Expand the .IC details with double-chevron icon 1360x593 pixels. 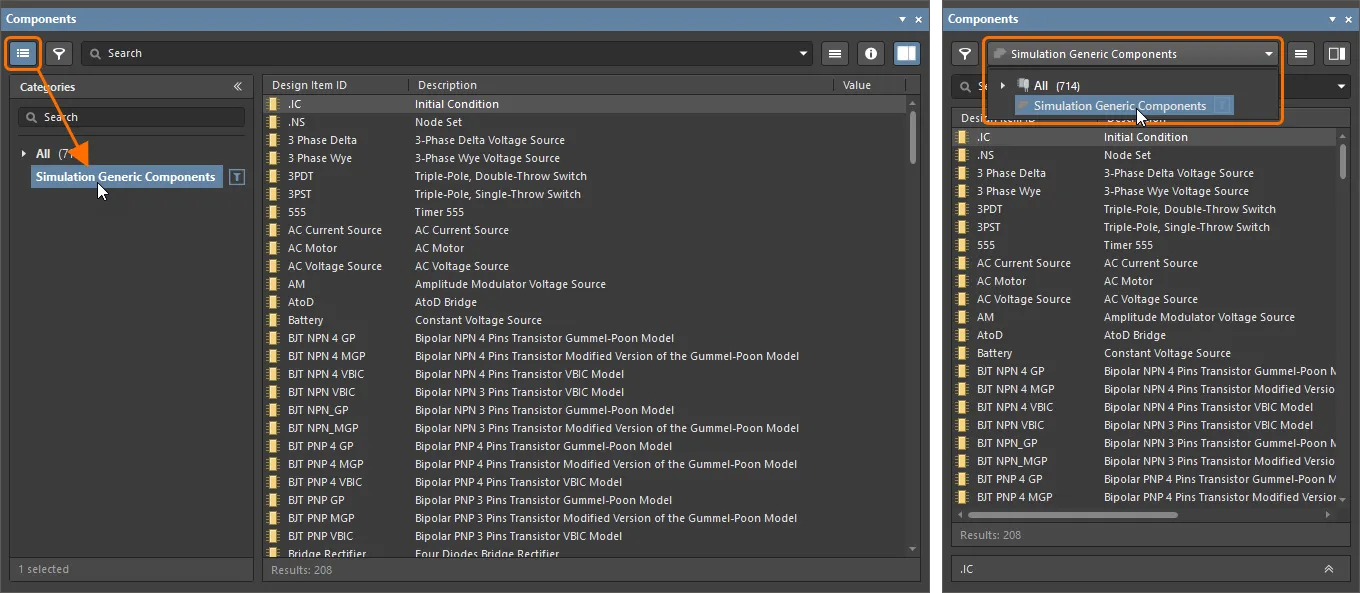[x=1329, y=569]
